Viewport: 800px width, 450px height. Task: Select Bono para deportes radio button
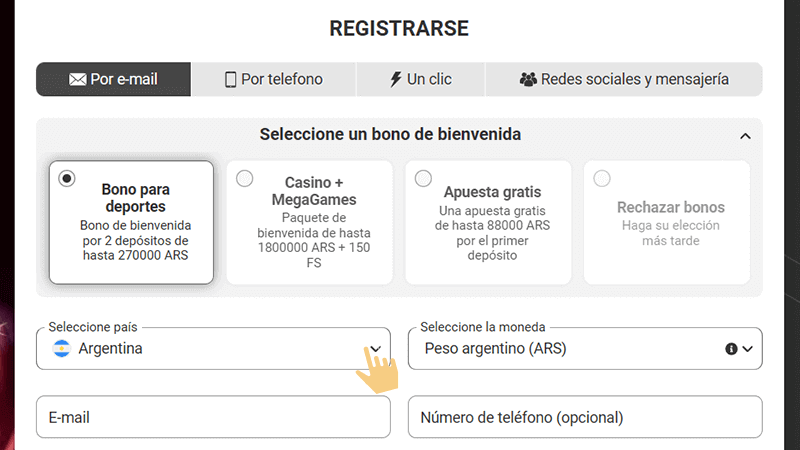click(67, 179)
